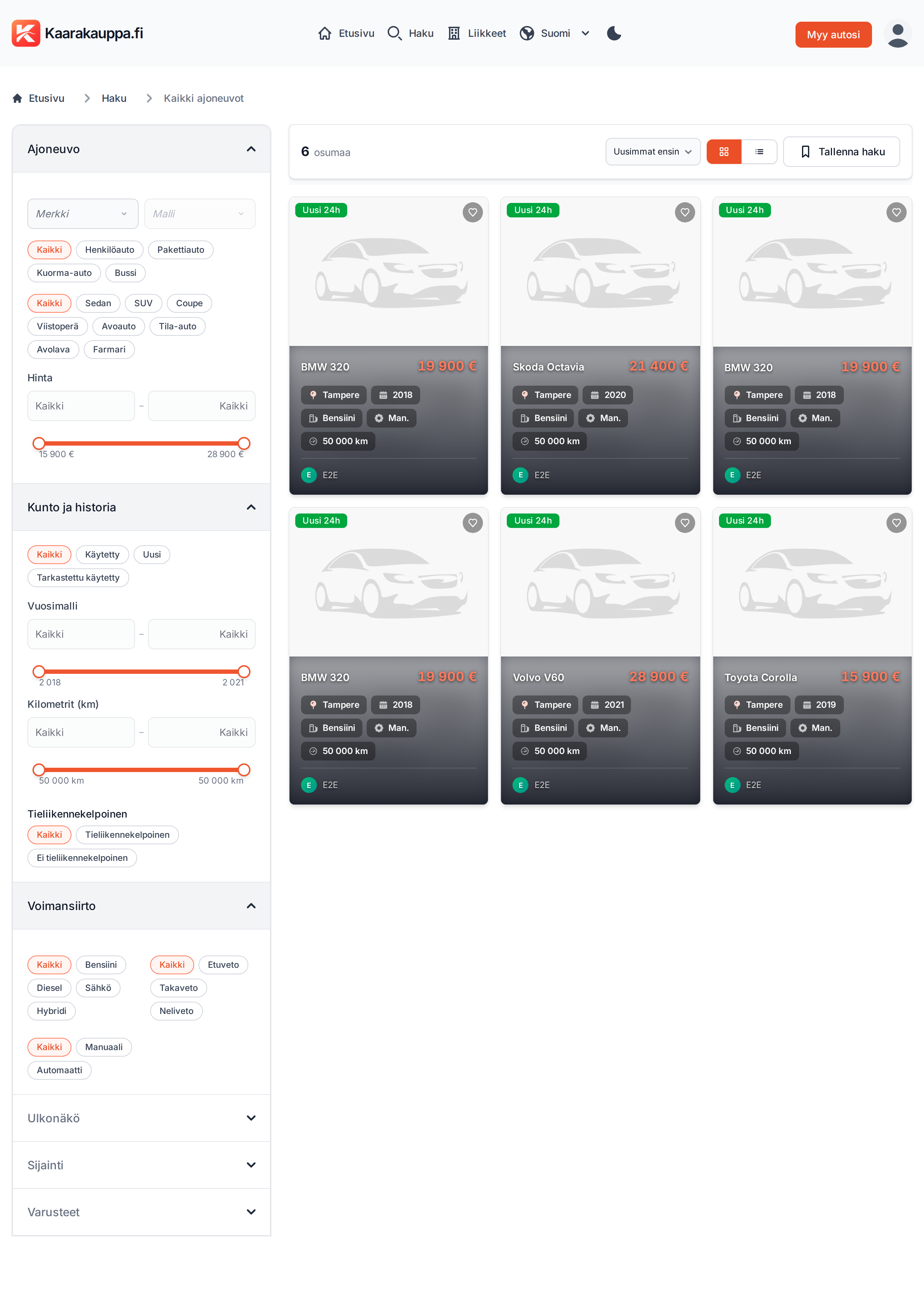This screenshot has width=924, height=1300.
Task: Open the Merkki brand dropdown
Action: click(x=83, y=214)
